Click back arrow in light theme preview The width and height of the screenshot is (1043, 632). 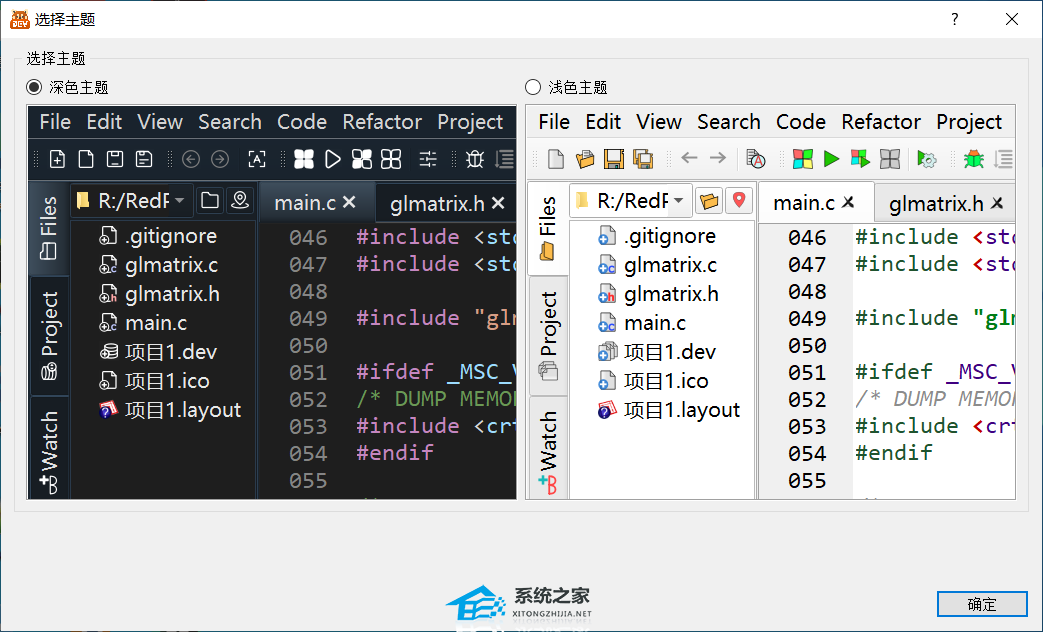click(x=690, y=158)
